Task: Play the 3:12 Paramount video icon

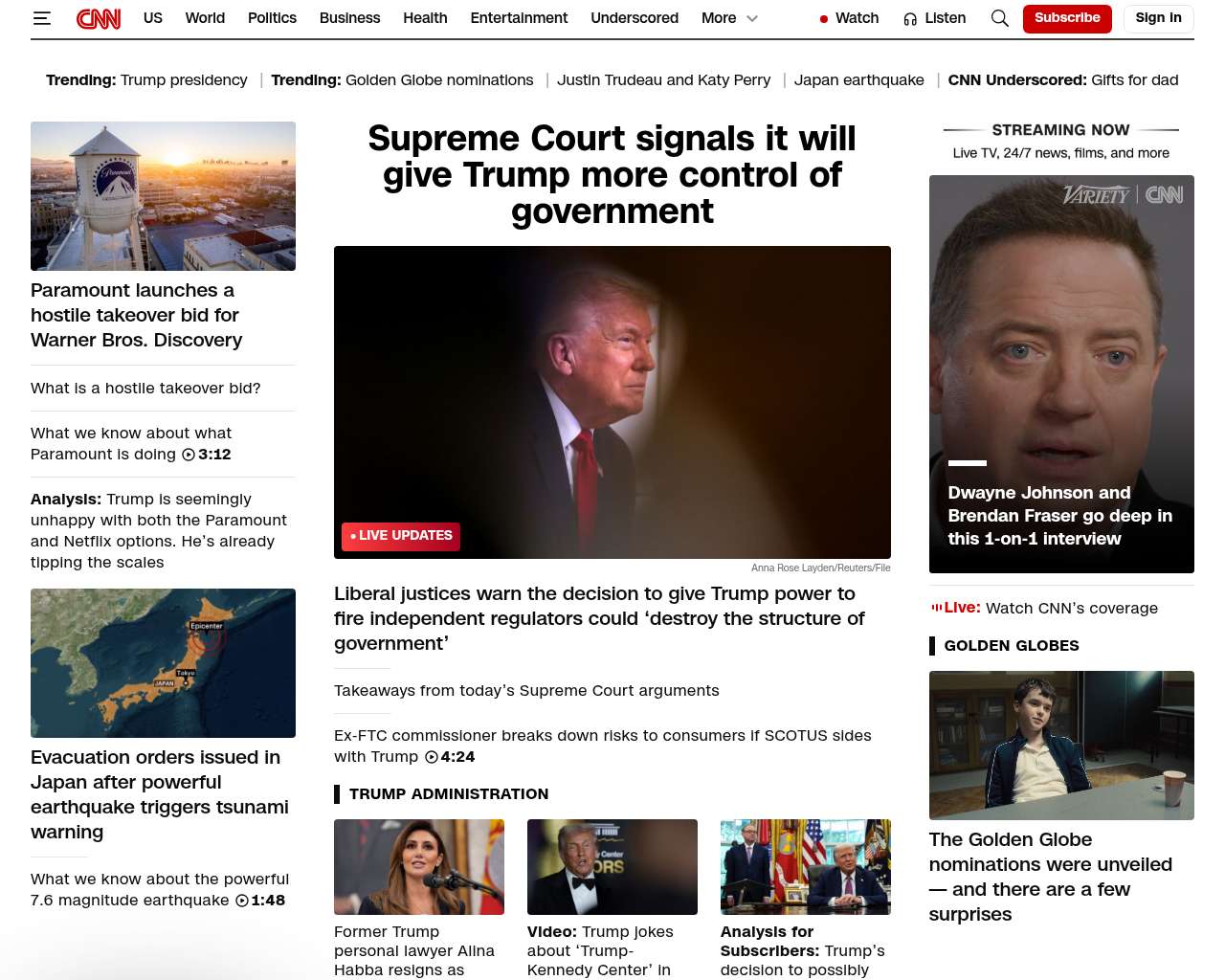Action: (x=189, y=455)
